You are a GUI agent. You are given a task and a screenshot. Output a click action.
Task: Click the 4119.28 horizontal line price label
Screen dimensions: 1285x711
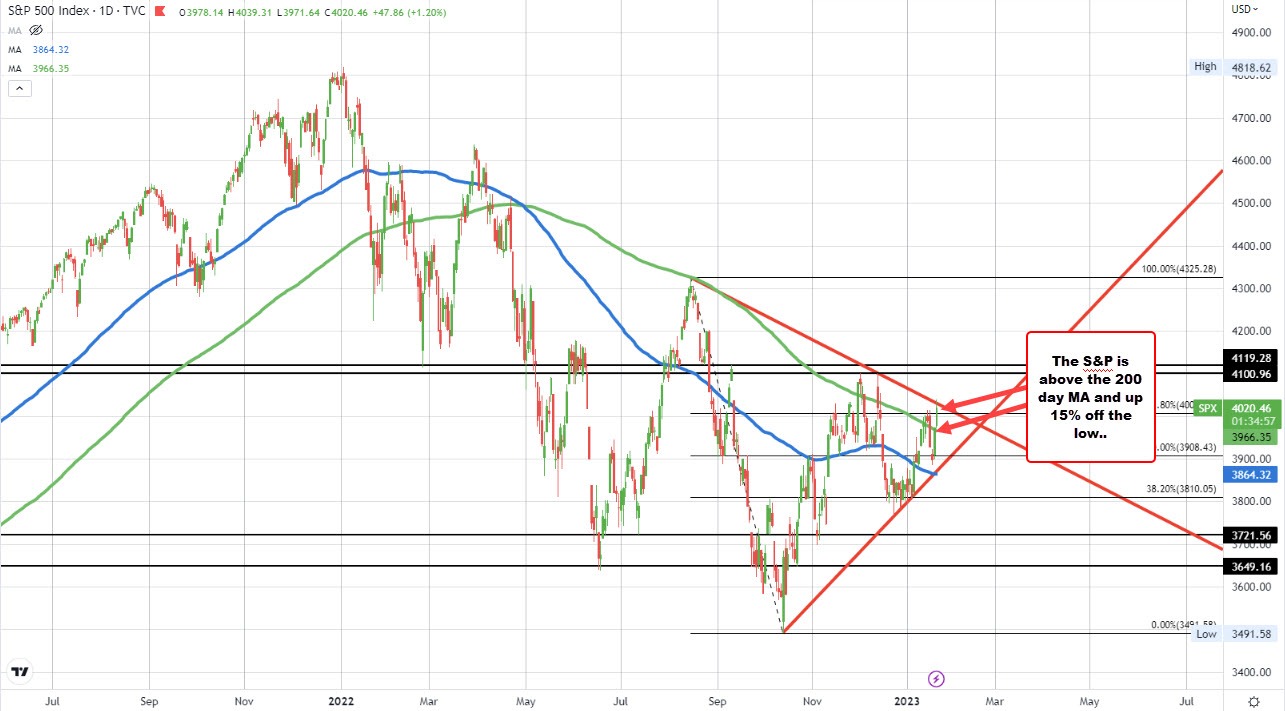point(1249,357)
